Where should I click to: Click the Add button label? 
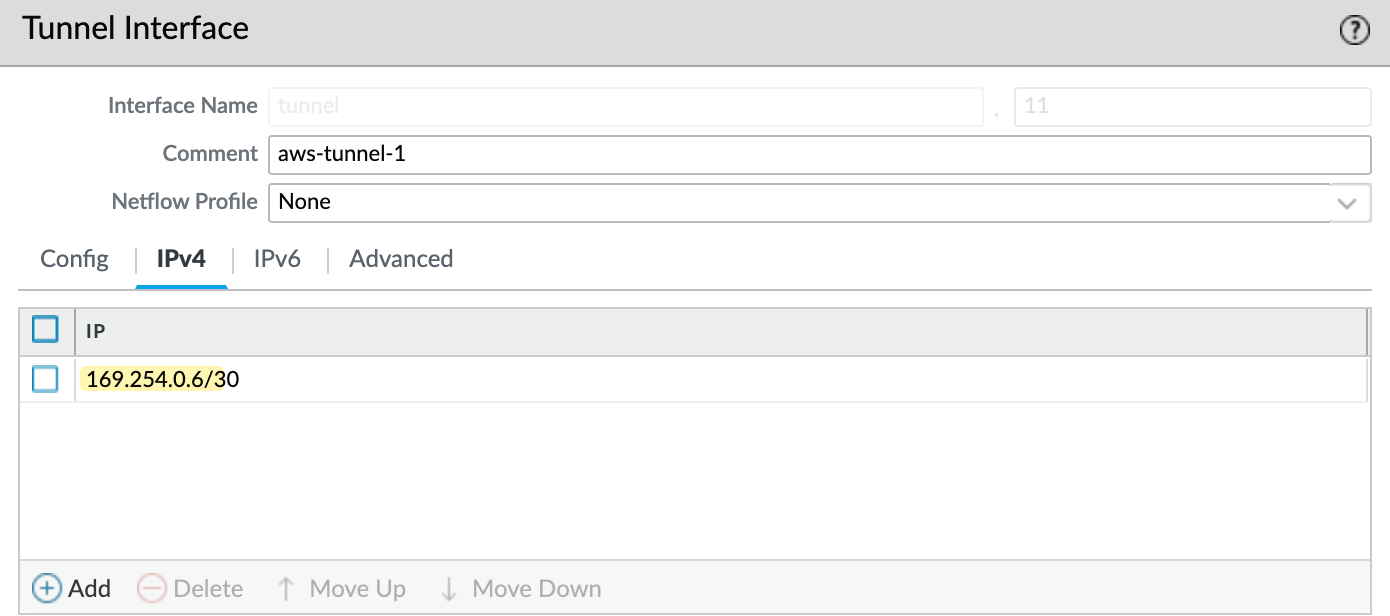point(90,588)
